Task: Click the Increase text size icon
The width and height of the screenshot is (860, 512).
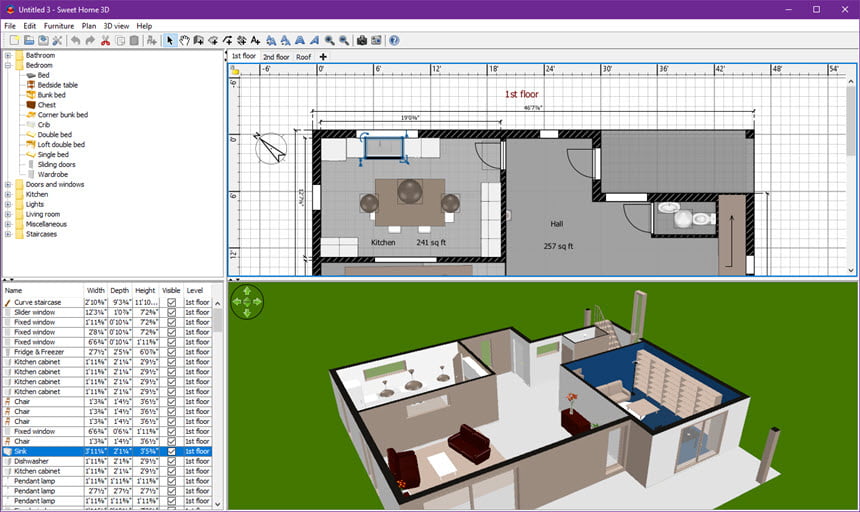Action: click(x=271, y=40)
